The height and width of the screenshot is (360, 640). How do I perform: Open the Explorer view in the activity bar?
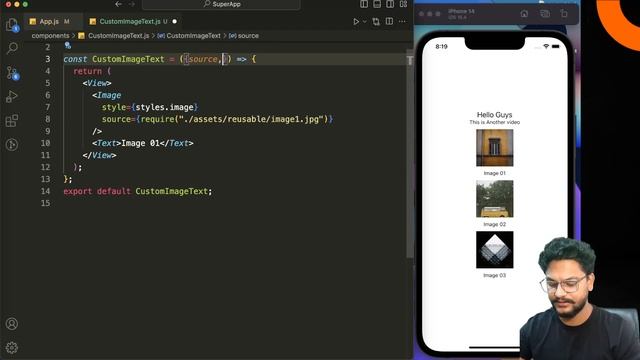[12, 25]
